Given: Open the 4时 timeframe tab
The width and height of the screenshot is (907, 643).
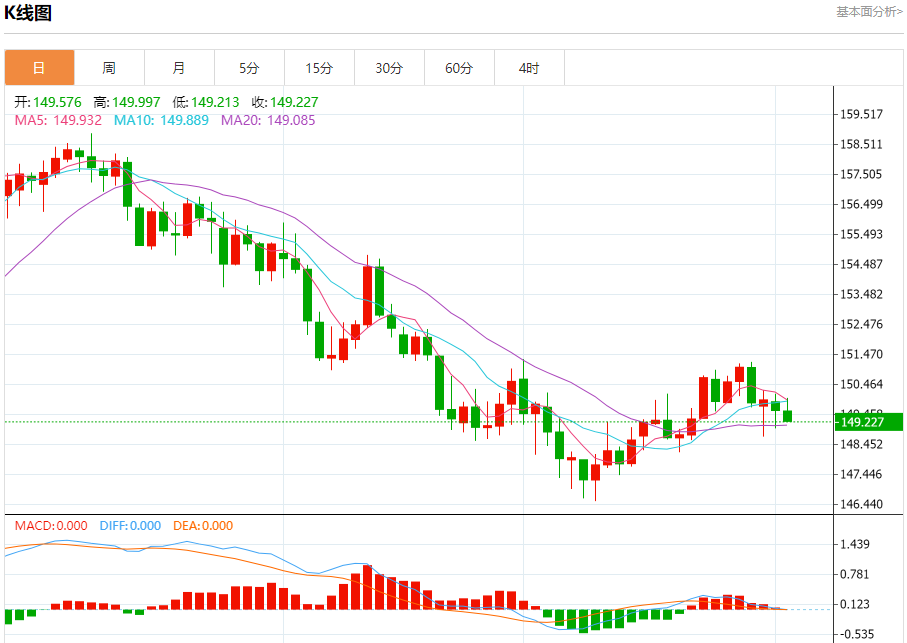Looking at the screenshot, I should pos(529,68).
